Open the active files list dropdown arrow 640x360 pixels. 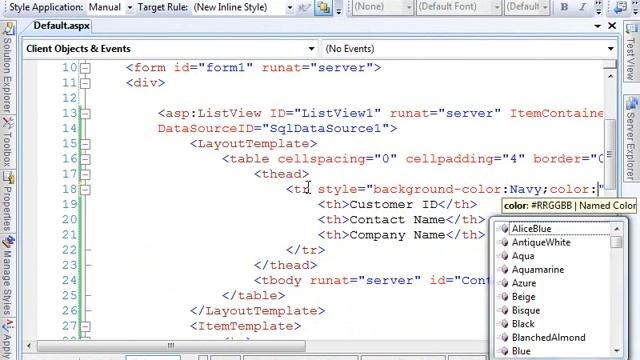click(x=598, y=26)
